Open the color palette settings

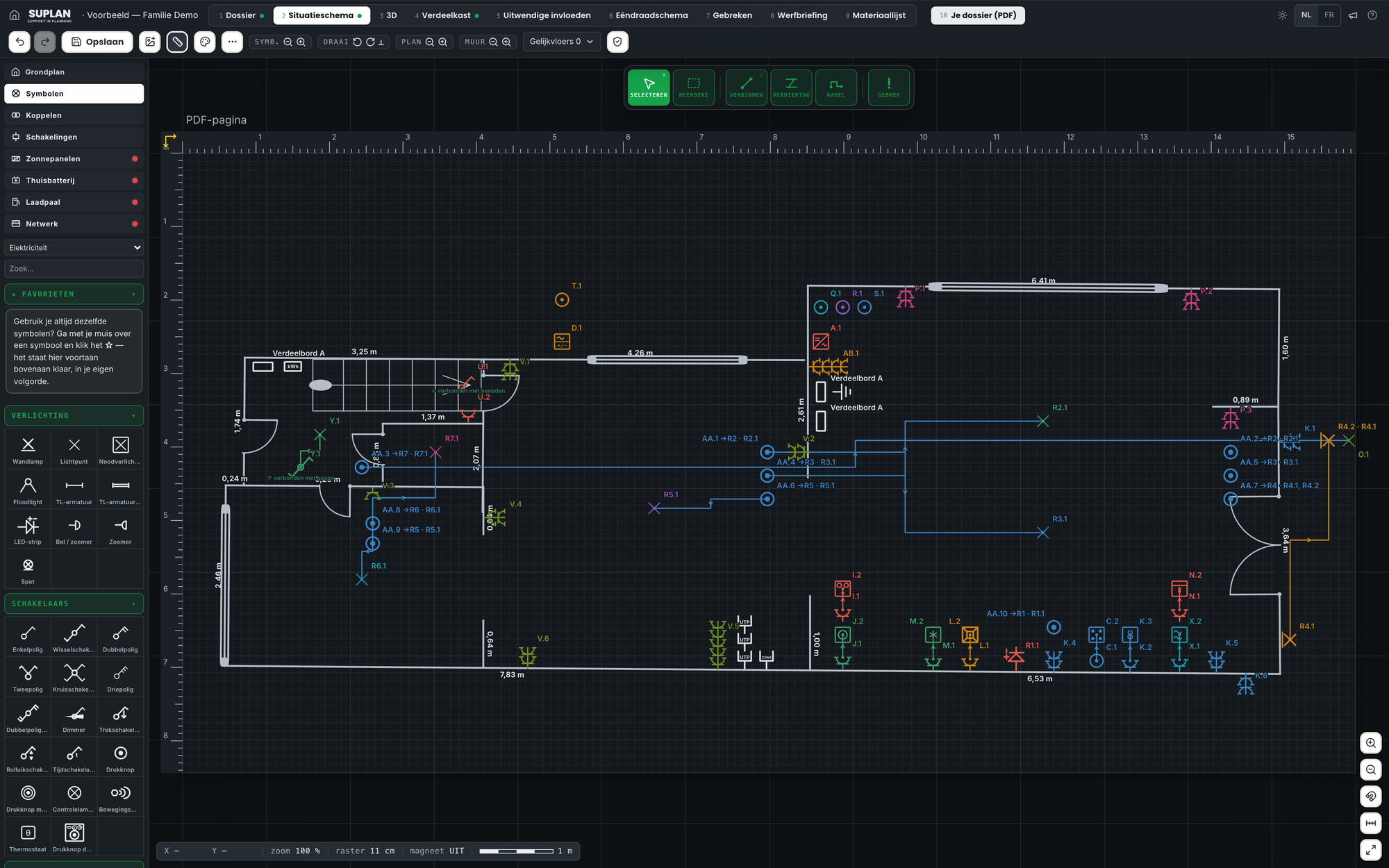tap(205, 42)
